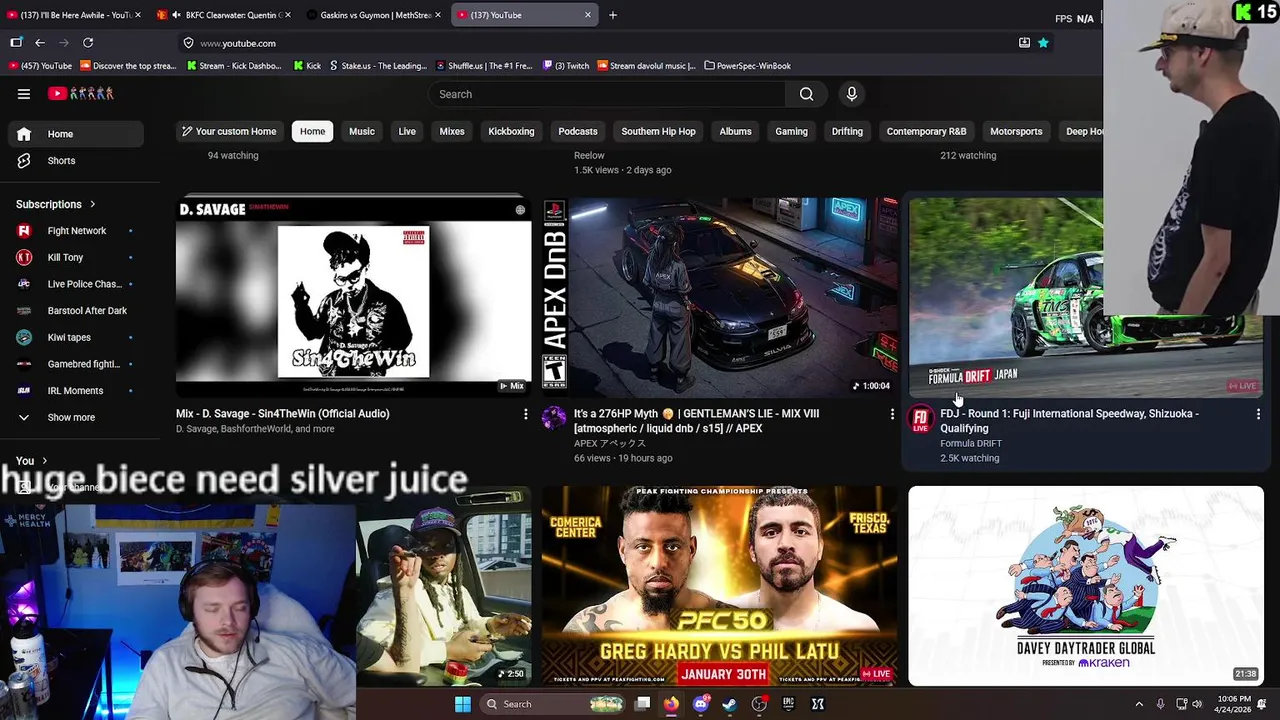This screenshot has height=720, width=1280.
Task: Select the Mixes filter chip
Action: point(452,131)
